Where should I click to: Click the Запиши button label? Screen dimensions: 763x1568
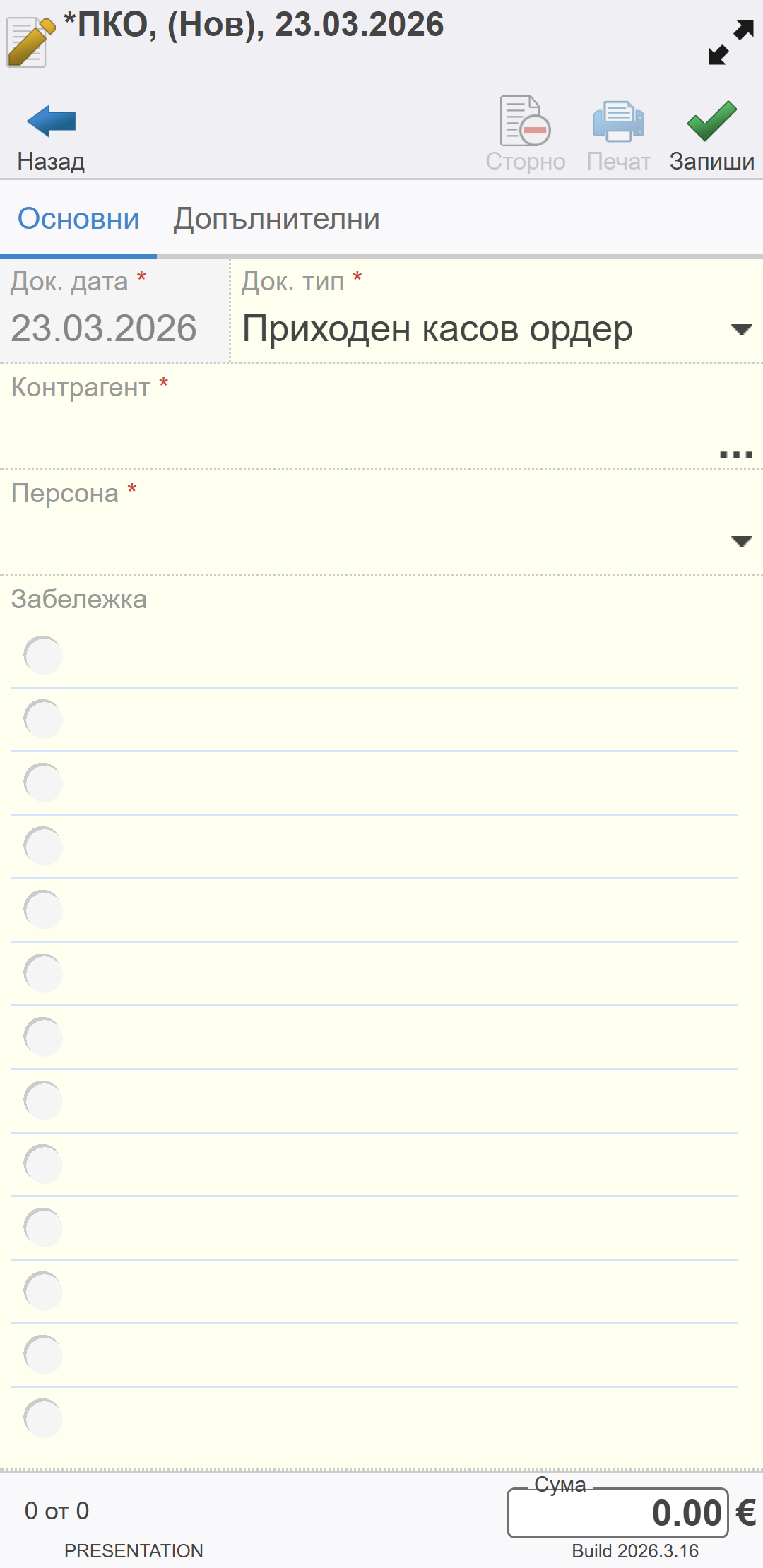711,162
